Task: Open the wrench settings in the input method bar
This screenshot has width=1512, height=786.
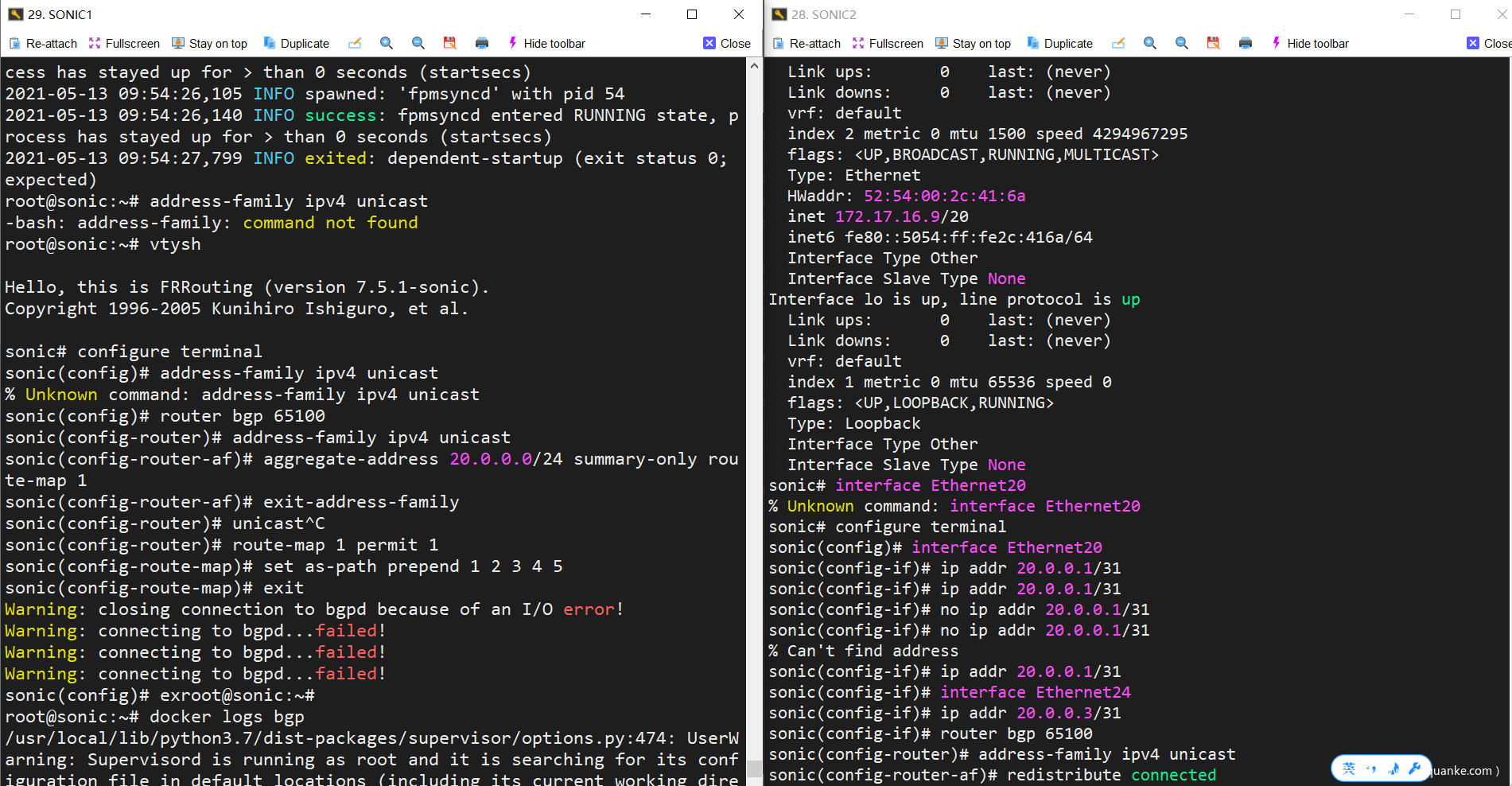Action: pyautogui.click(x=1414, y=768)
